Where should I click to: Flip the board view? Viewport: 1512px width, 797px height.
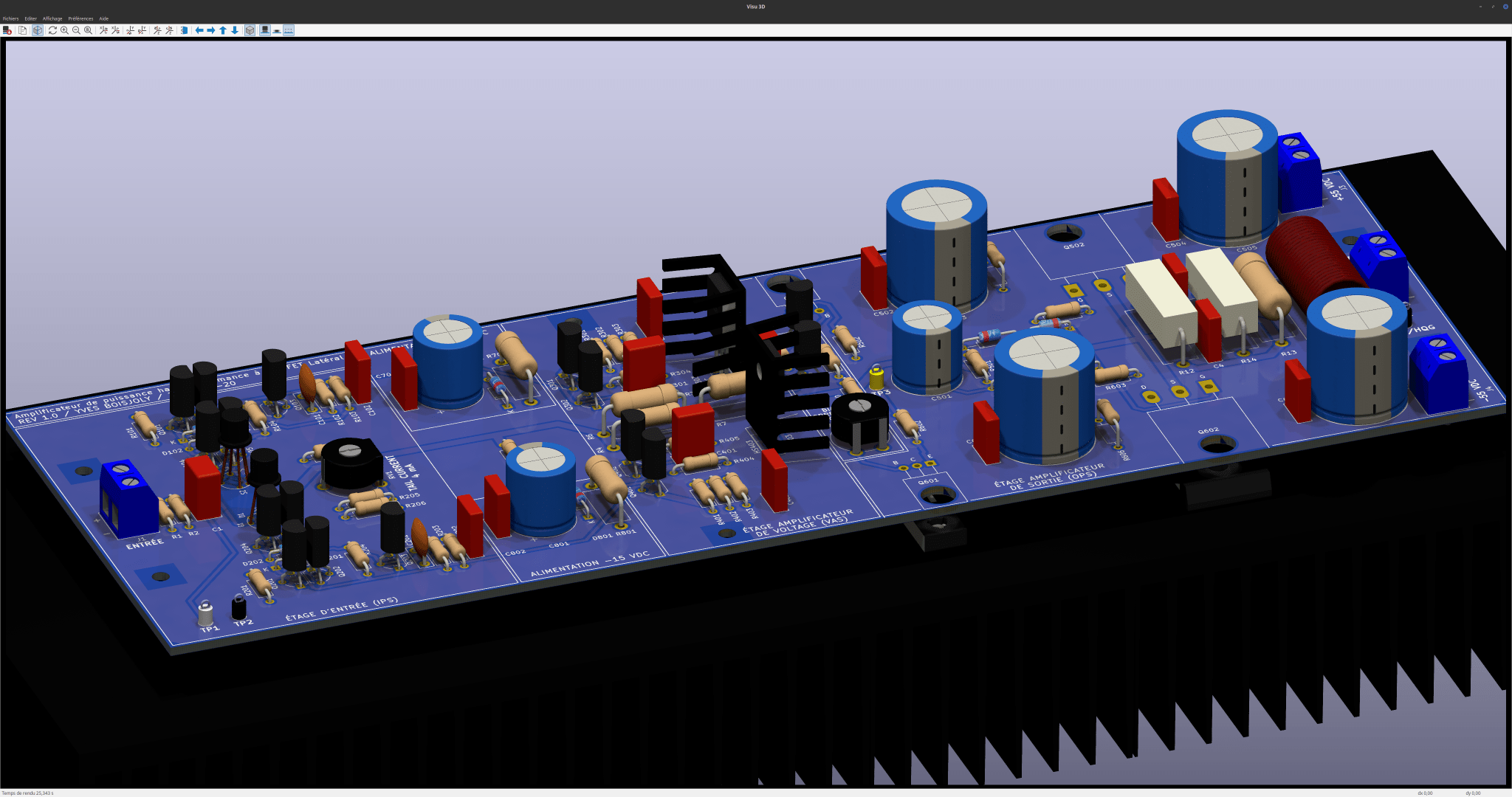184,30
